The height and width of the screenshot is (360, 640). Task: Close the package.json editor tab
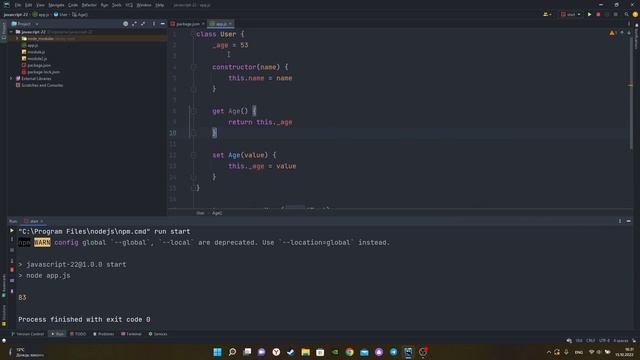(203, 24)
